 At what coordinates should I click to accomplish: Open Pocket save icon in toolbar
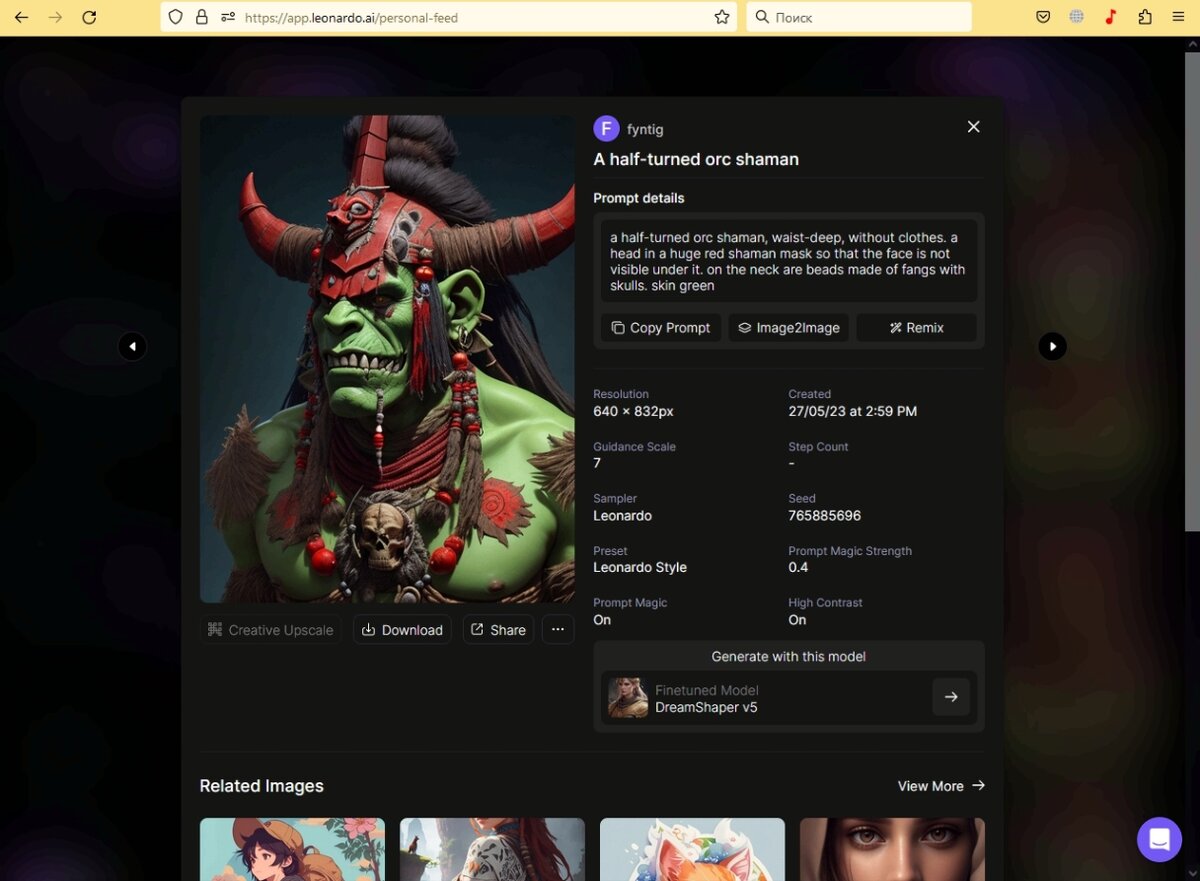point(1043,17)
